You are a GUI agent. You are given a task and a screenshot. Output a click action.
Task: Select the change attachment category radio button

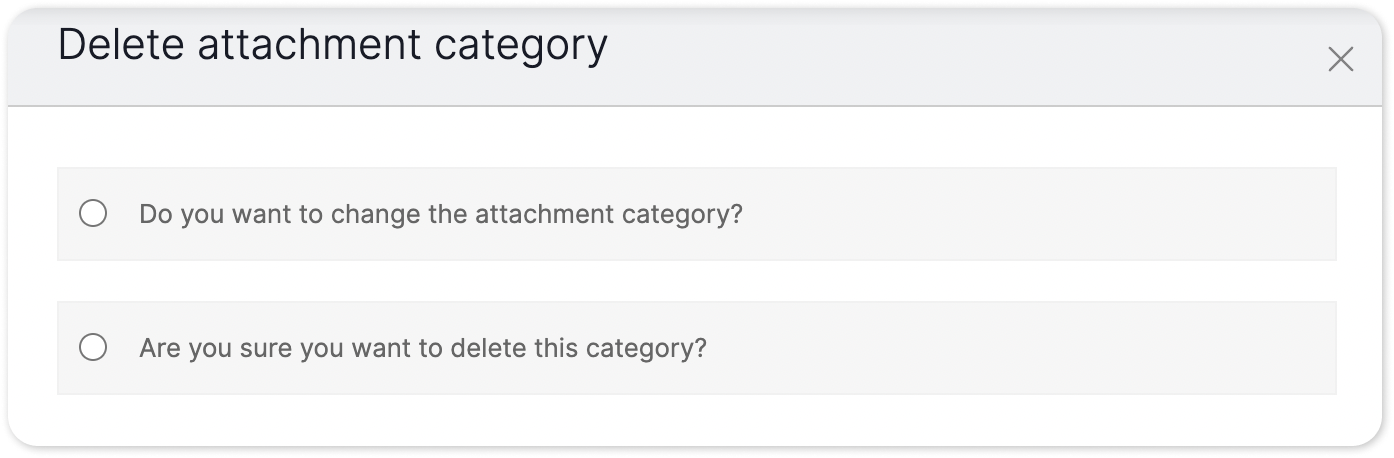click(x=93, y=214)
